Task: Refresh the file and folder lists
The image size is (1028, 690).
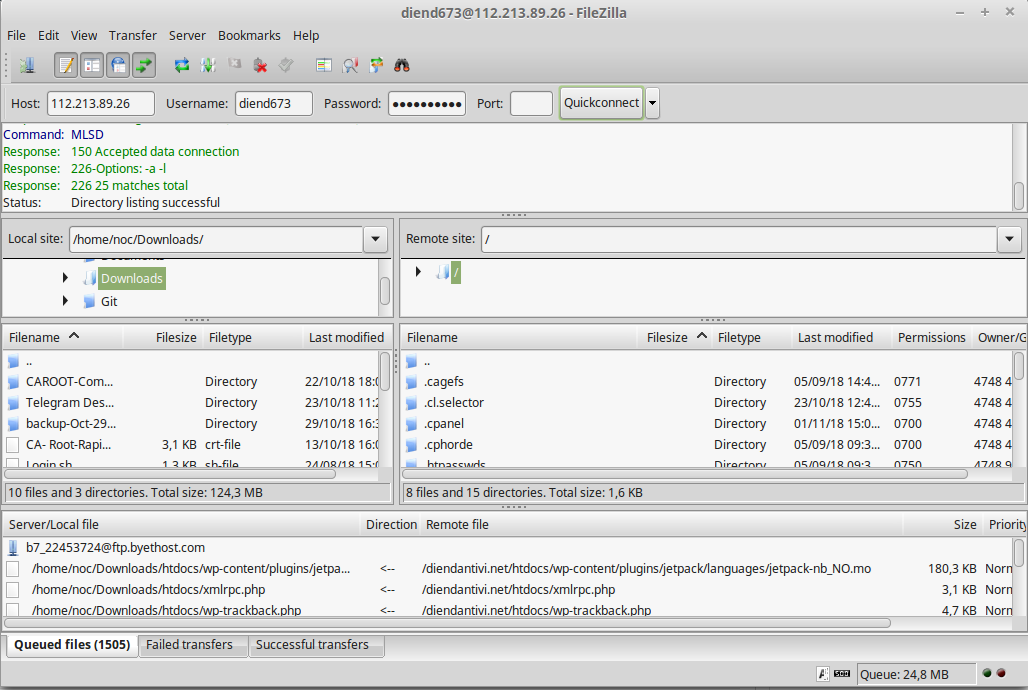Action: 182,65
